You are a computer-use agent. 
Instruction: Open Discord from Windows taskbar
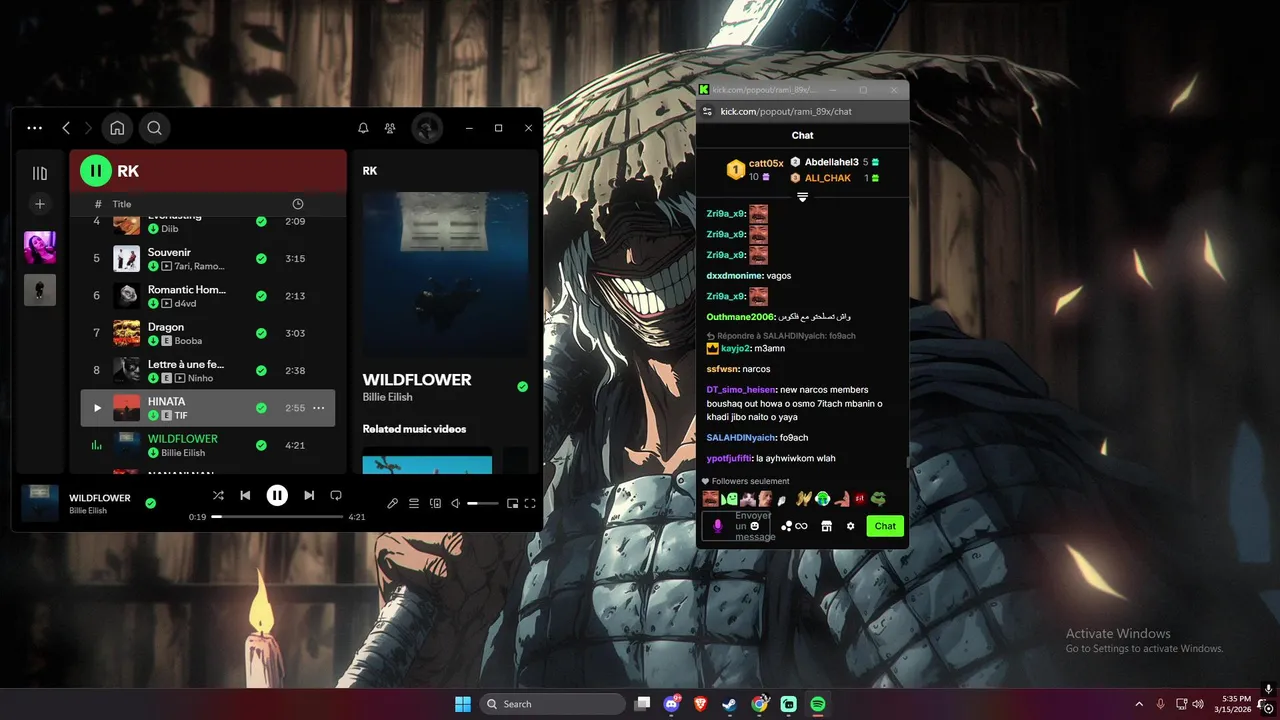coord(672,704)
